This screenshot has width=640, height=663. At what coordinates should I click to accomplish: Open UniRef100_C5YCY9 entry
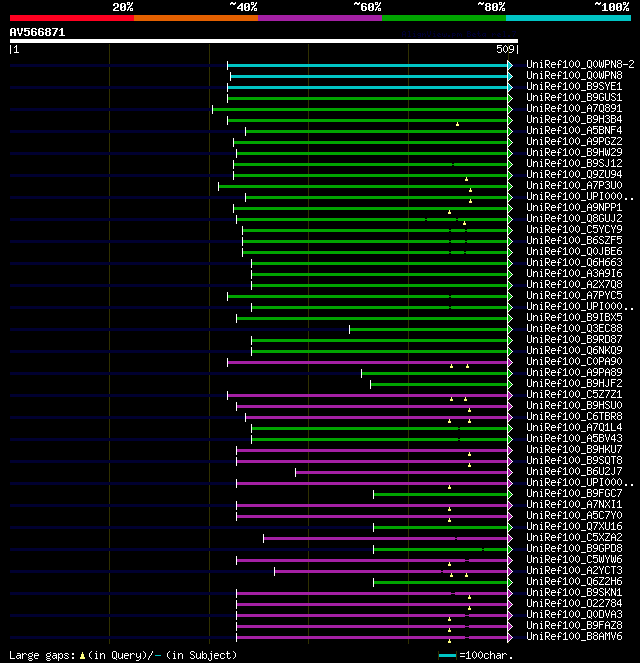coord(574,229)
